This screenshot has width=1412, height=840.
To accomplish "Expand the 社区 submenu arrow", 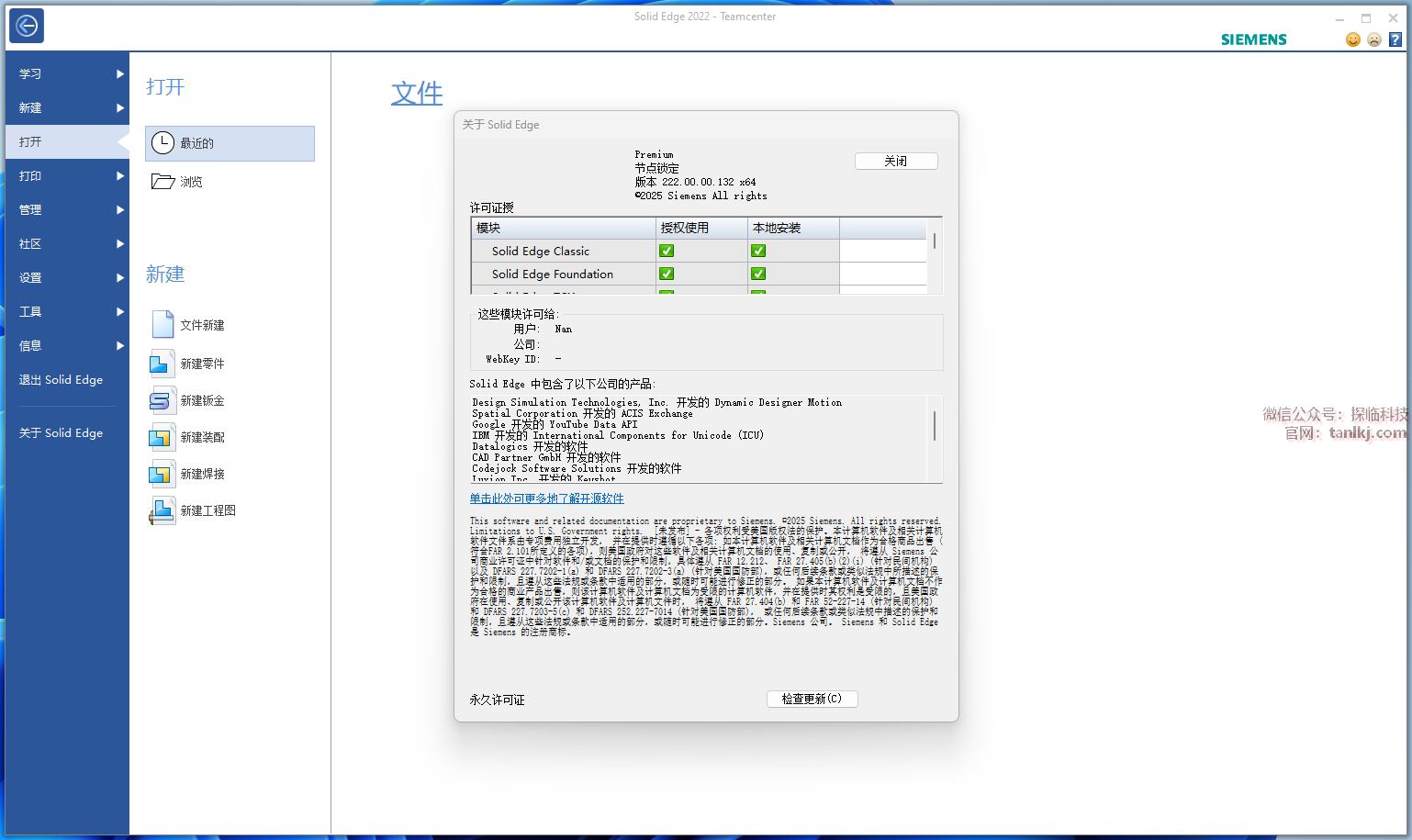I will click(120, 243).
